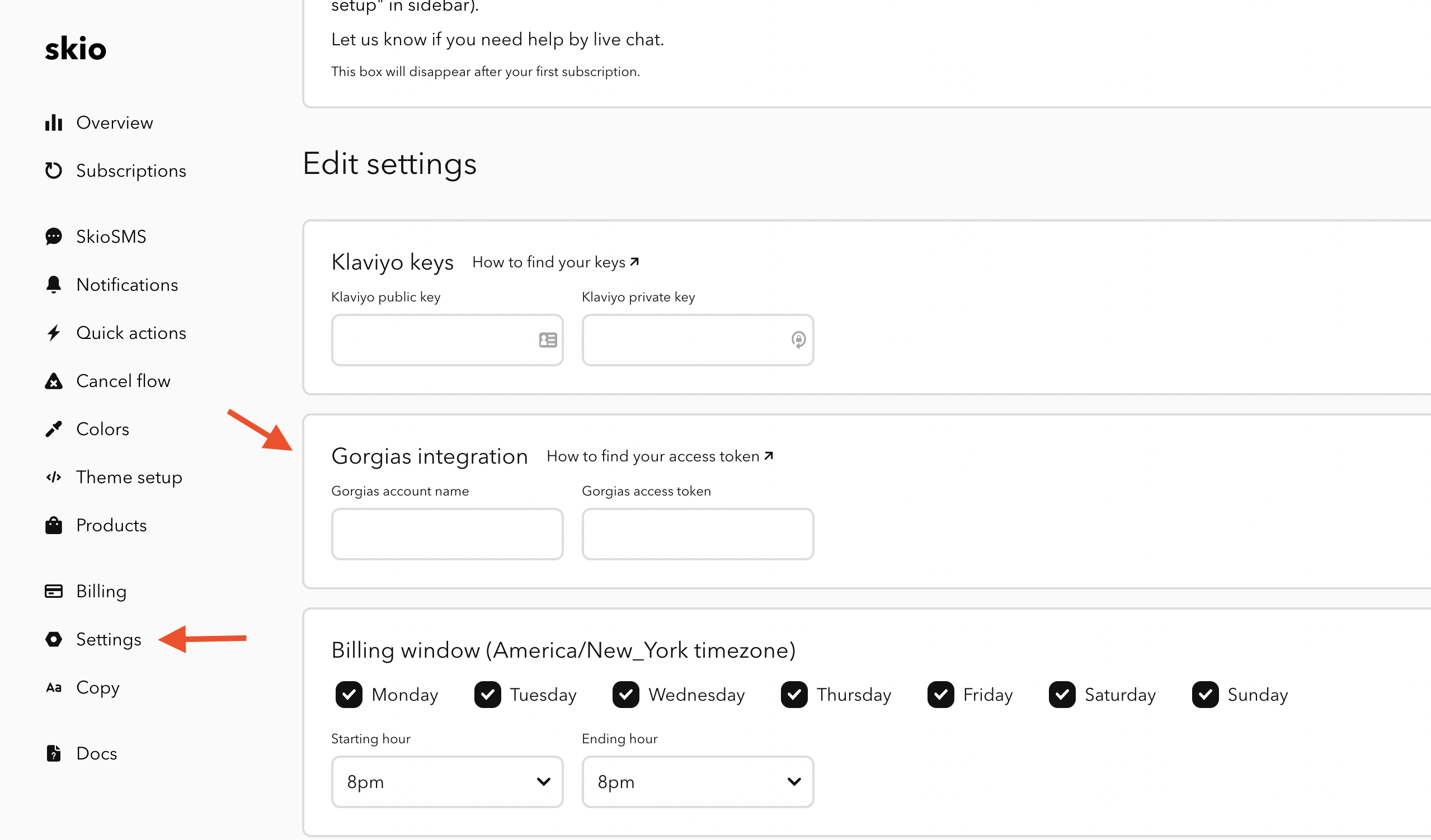The width and height of the screenshot is (1431, 840).
Task: Focus the Klaviyo public key field
Action: 448,340
